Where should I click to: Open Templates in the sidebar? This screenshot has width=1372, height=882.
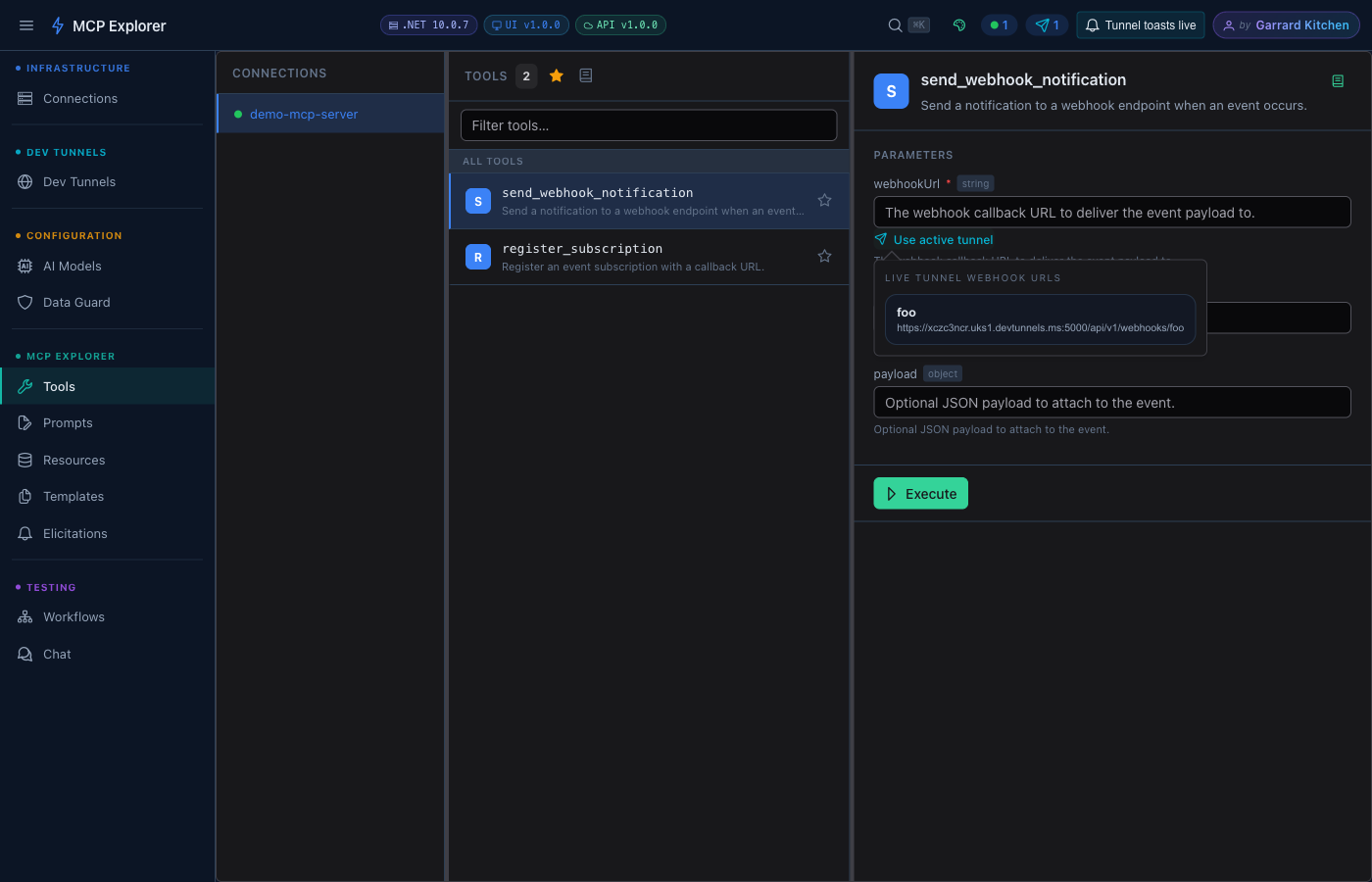[108, 496]
